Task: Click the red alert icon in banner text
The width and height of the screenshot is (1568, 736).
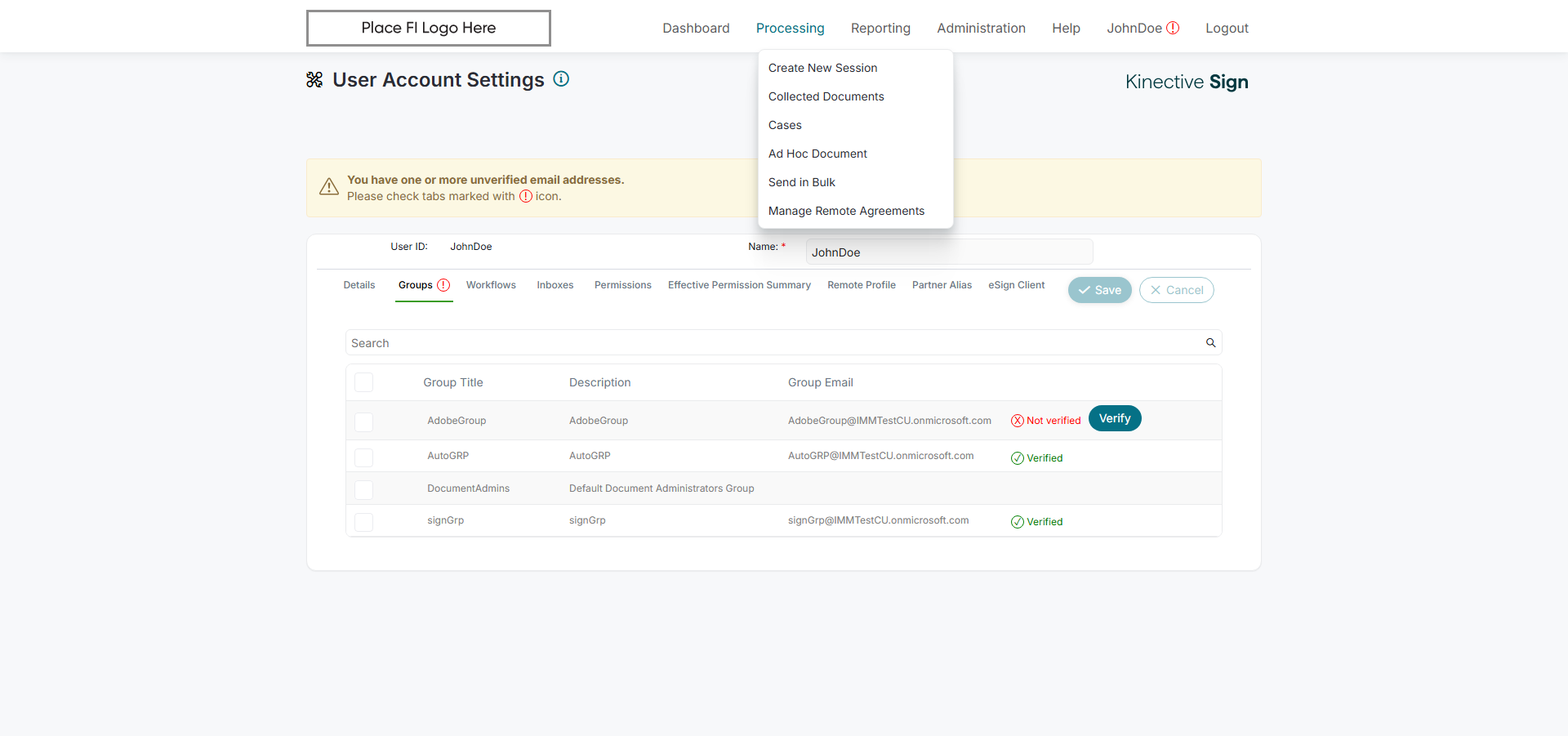Action: pos(526,196)
